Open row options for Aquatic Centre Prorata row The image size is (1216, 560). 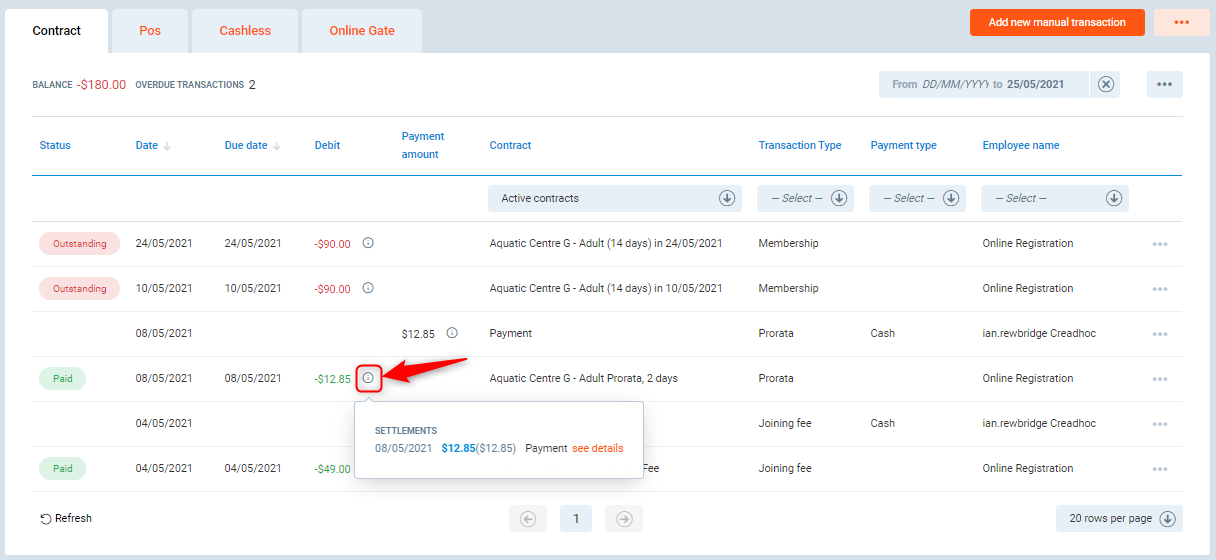tap(1159, 379)
